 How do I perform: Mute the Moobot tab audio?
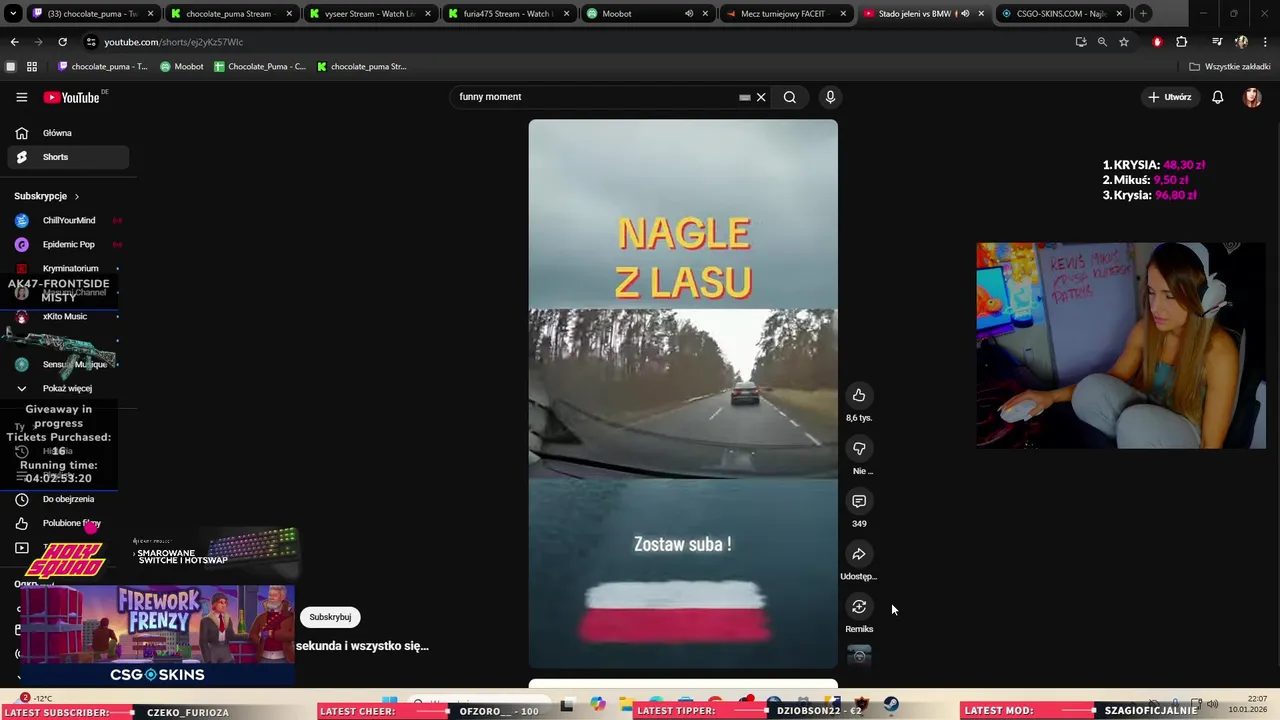click(689, 14)
